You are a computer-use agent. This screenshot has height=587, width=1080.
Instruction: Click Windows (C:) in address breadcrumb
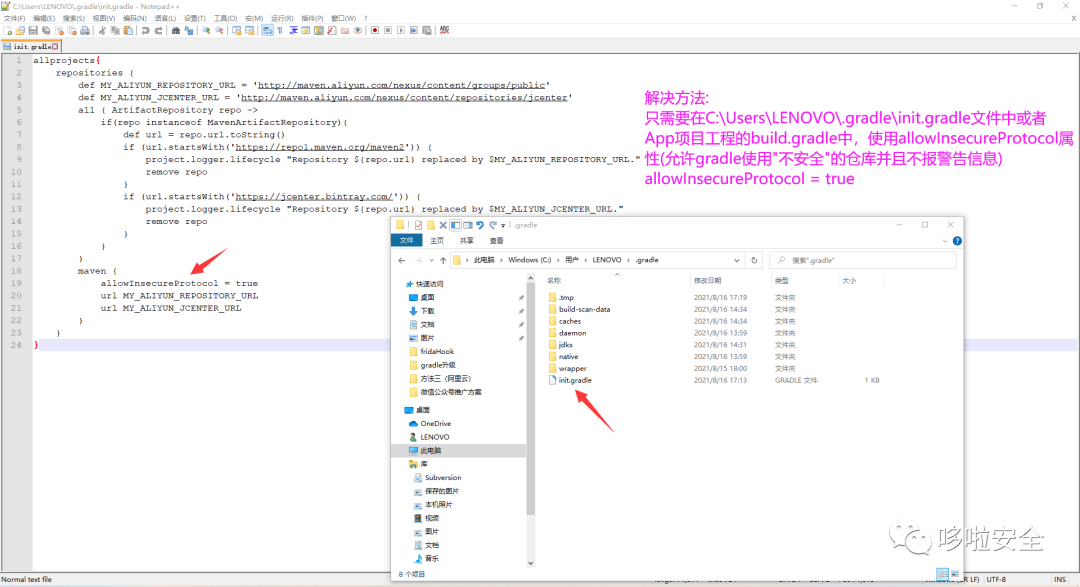pos(530,260)
